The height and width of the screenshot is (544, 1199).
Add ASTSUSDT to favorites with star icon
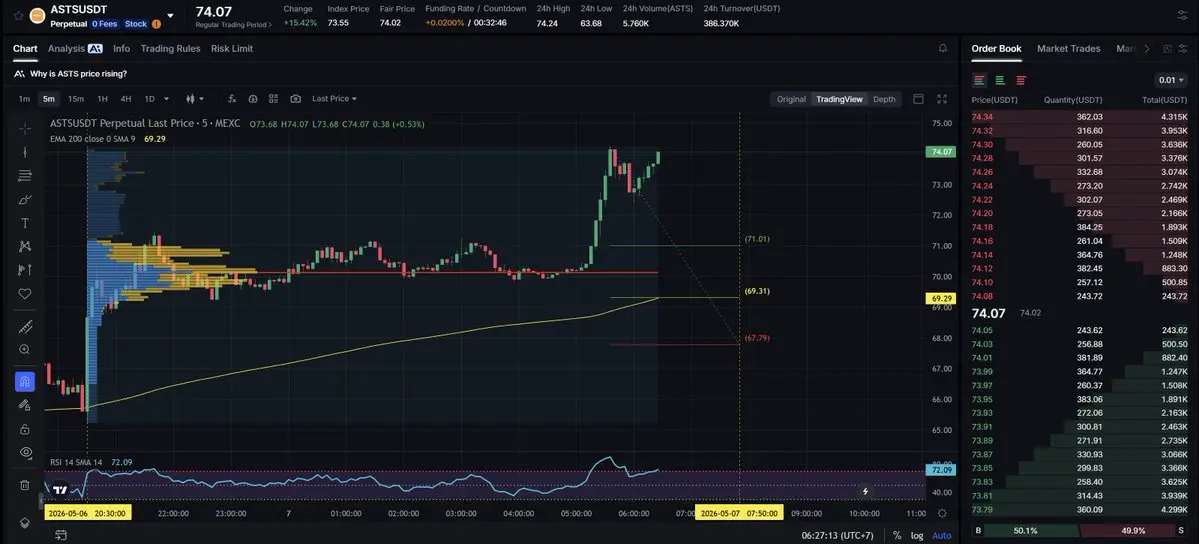pyautogui.click(x=18, y=15)
